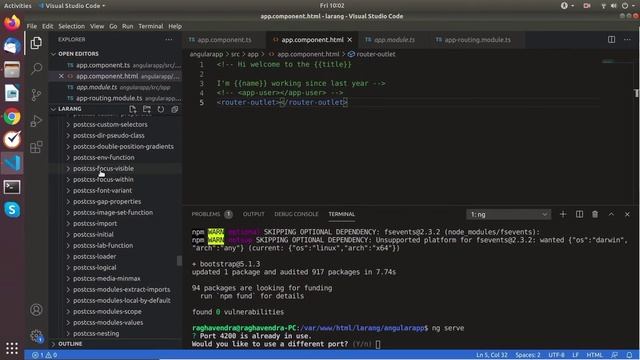The image size is (640, 360).
Task: Open the Help menu
Action: click(175, 26)
